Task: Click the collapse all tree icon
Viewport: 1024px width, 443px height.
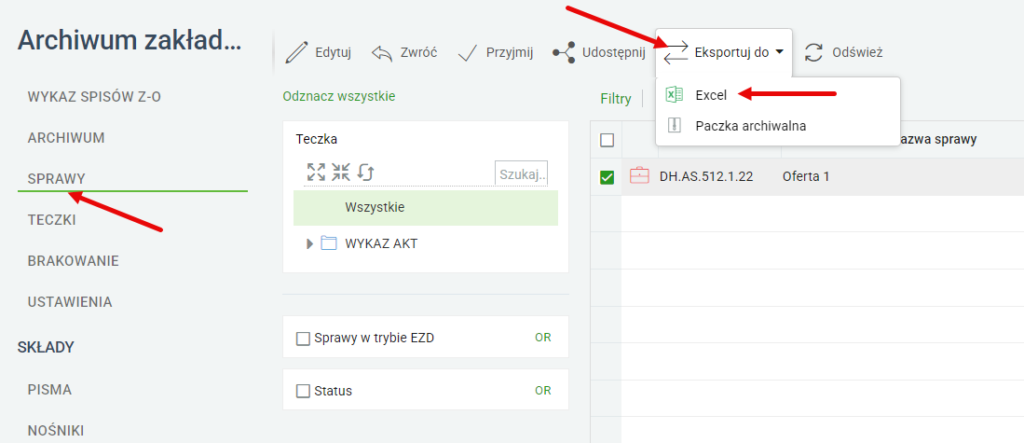Action: tap(340, 172)
